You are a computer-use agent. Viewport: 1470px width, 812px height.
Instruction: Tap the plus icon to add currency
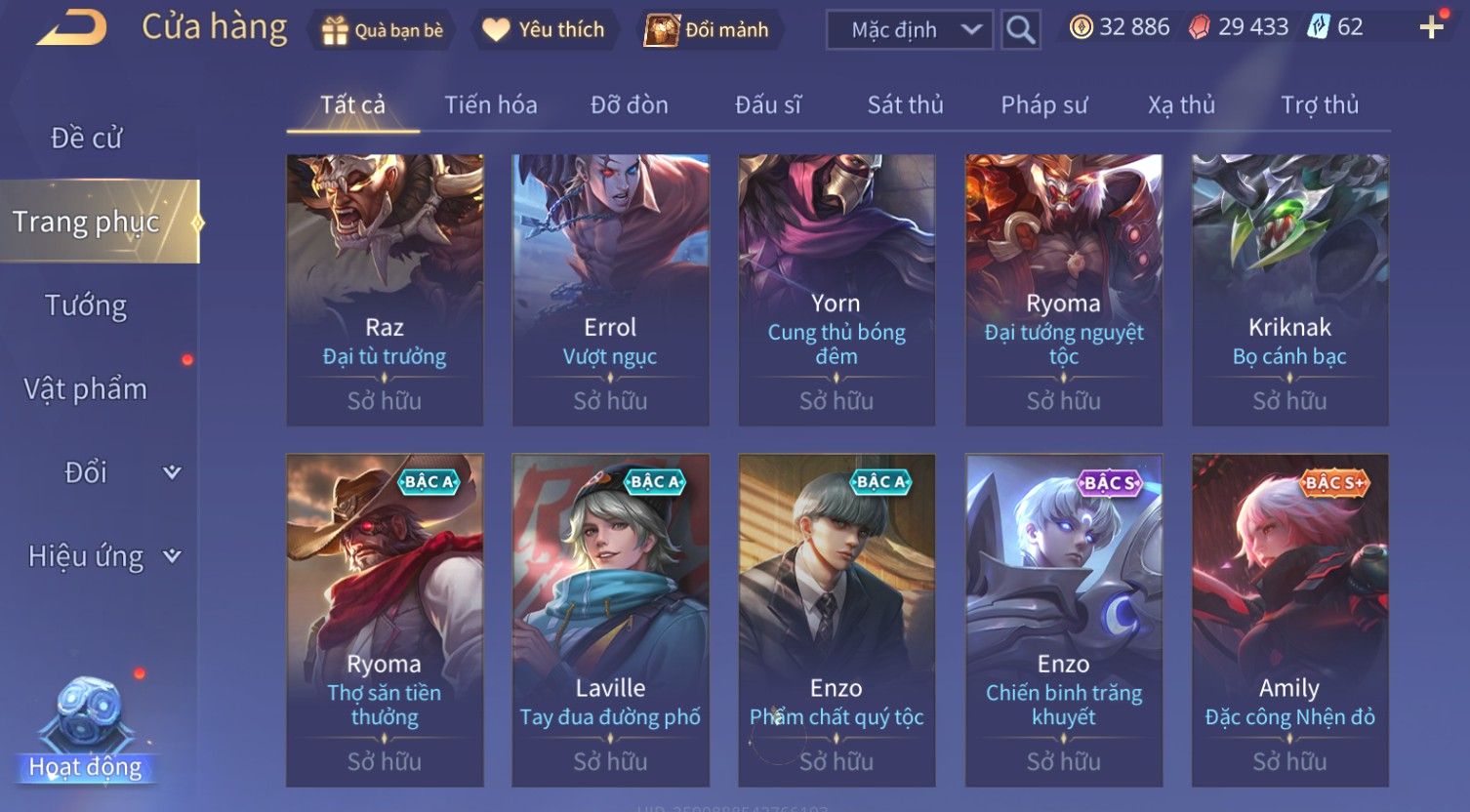pyautogui.click(x=1431, y=27)
